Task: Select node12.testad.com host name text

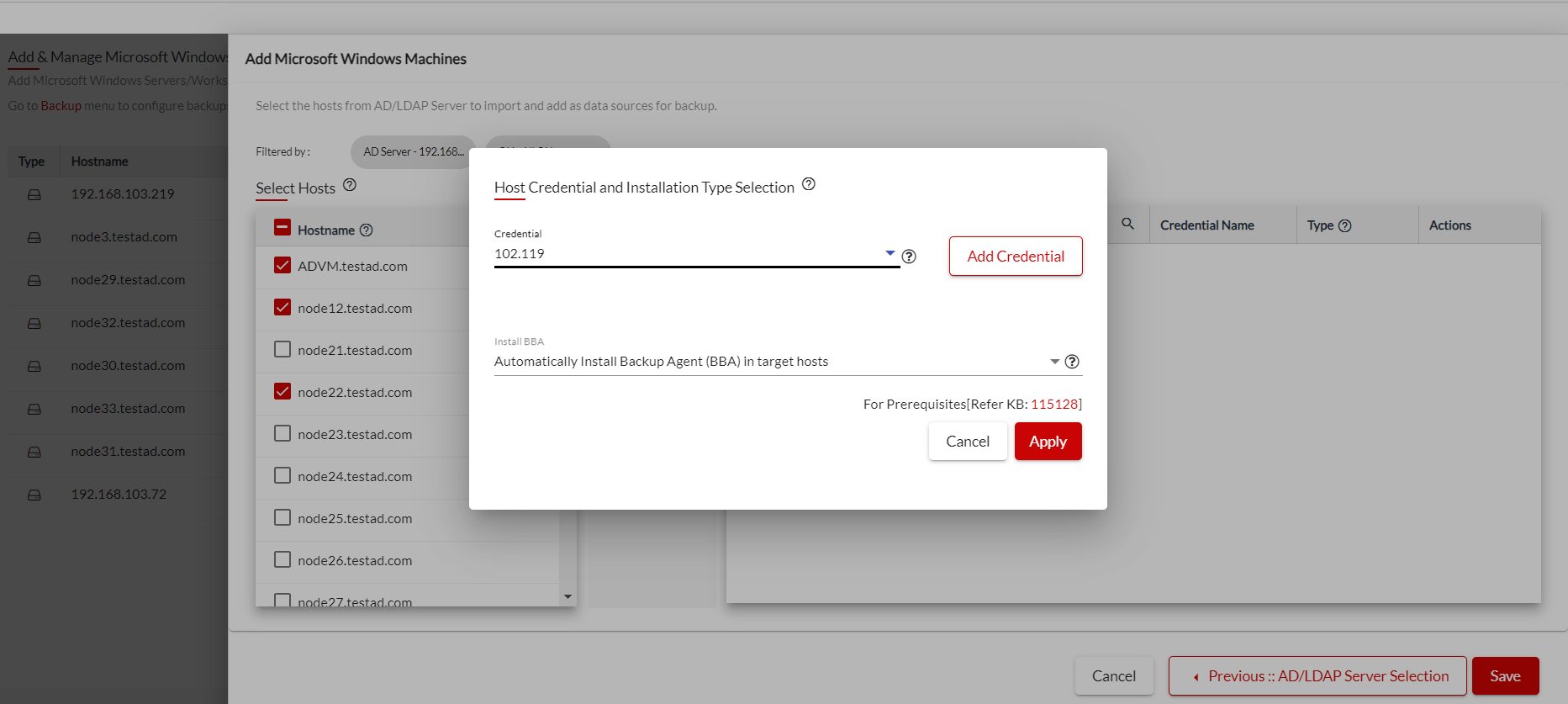Action: coord(355,309)
